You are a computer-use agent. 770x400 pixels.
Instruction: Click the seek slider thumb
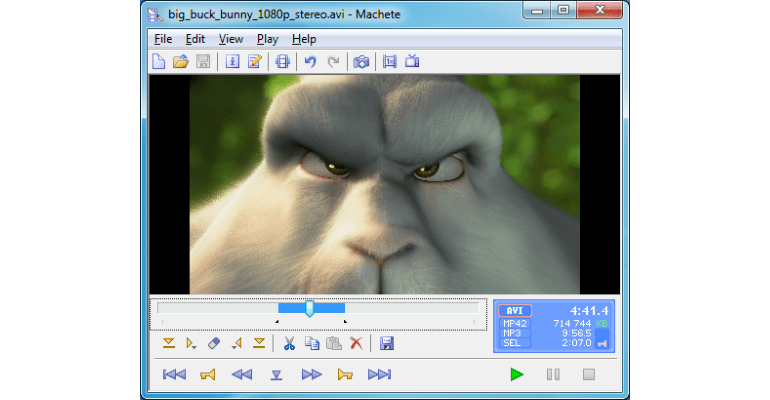310,308
